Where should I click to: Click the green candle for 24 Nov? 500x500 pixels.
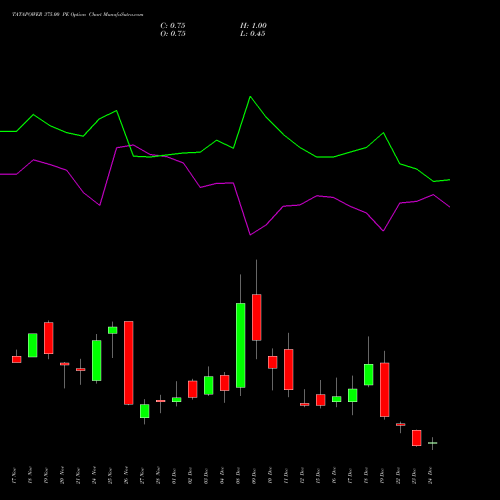coord(97,360)
